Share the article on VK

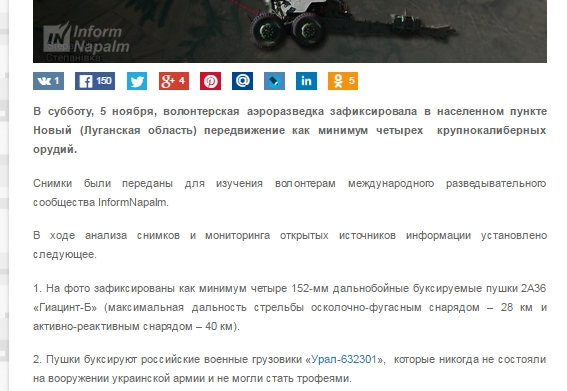point(48,81)
